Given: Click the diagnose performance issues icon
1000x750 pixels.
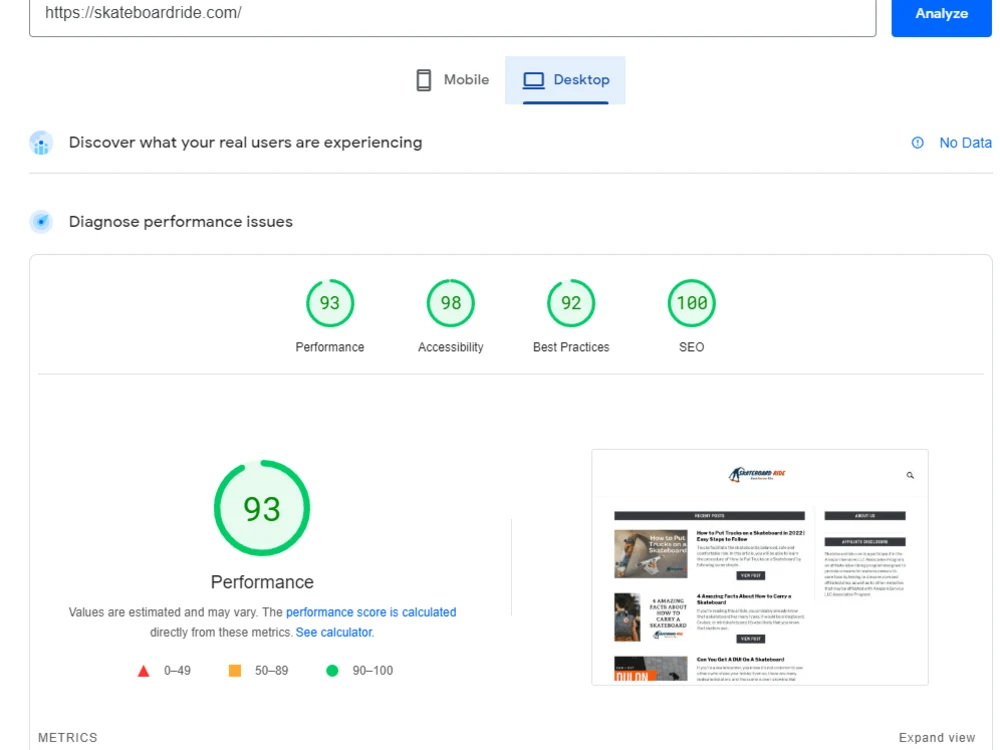Looking at the screenshot, I should pos(41,222).
